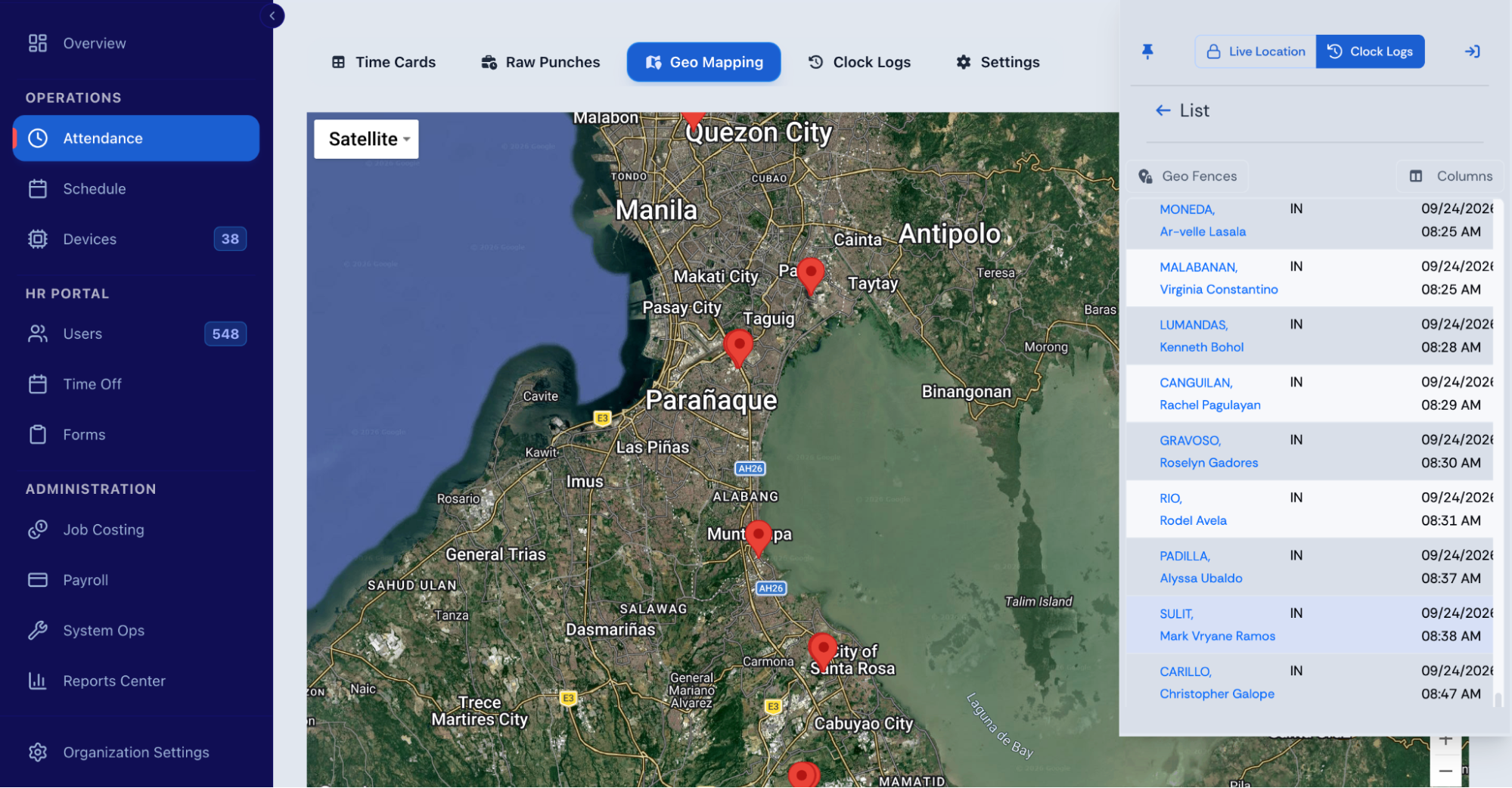Collapse the sidebar with the chevron button
The height and width of the screenshot is (788, 1512).
coord(272,16)
